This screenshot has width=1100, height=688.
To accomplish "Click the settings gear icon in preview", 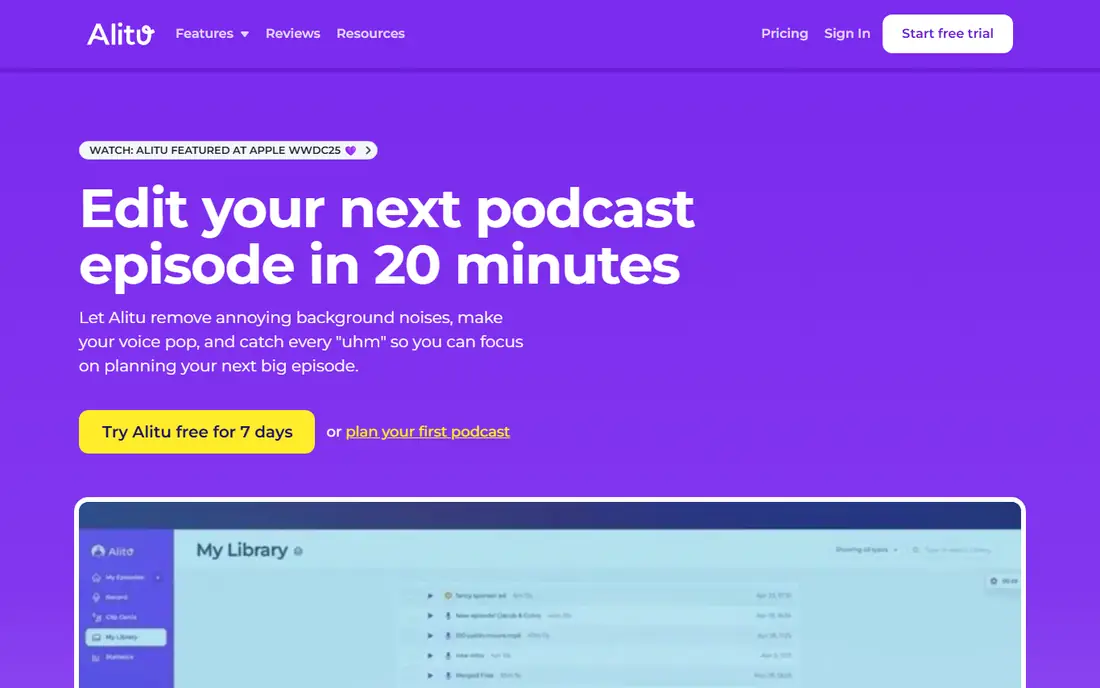I will 993,581.
